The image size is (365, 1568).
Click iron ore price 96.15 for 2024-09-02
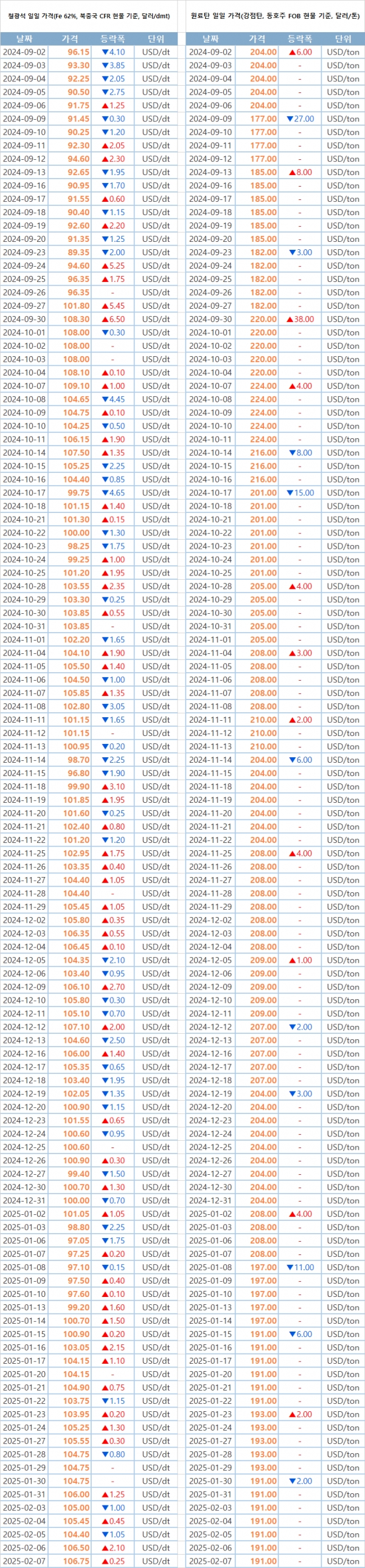78,52
